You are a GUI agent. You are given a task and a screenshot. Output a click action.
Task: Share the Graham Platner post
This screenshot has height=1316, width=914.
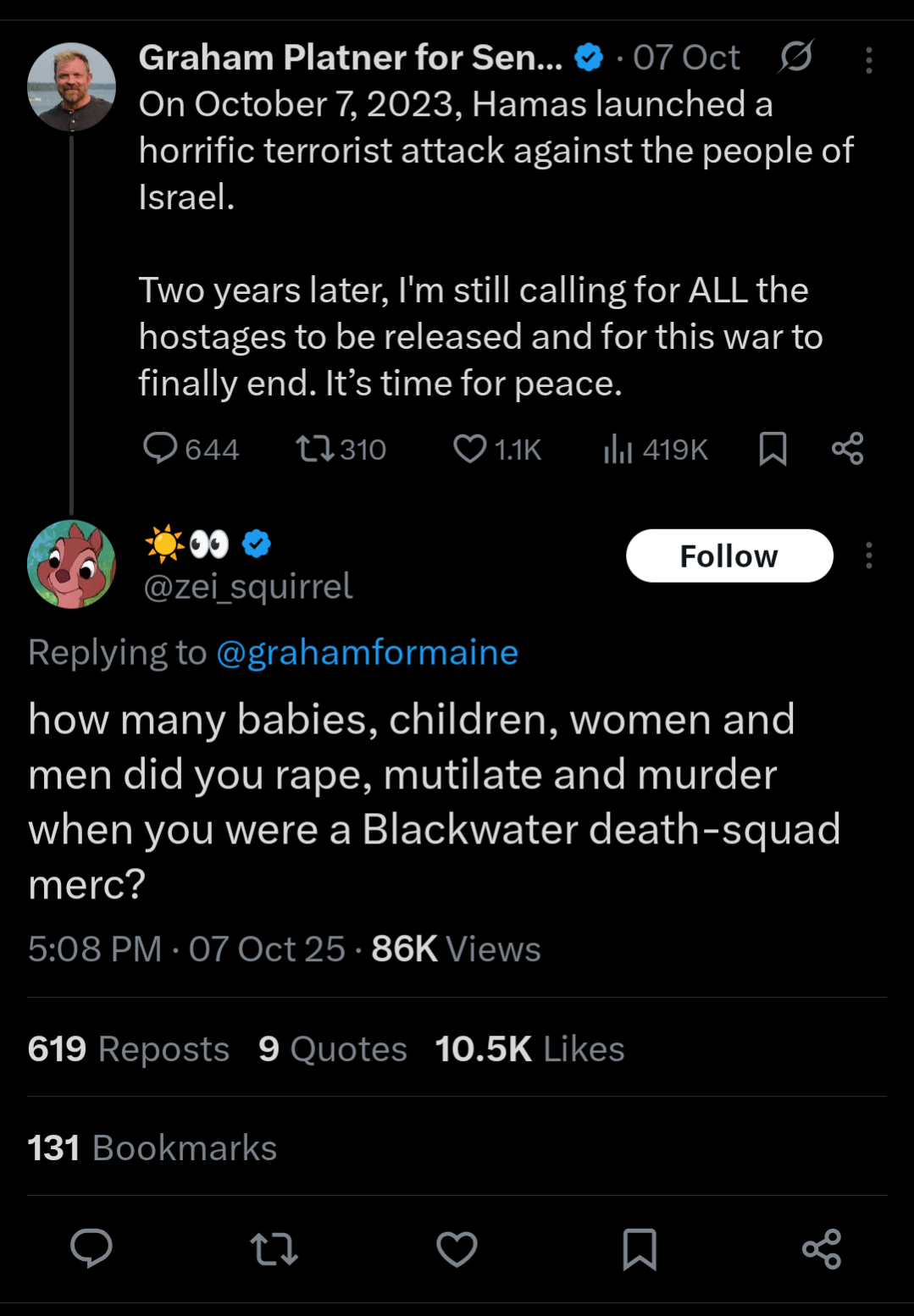point(847,448)
